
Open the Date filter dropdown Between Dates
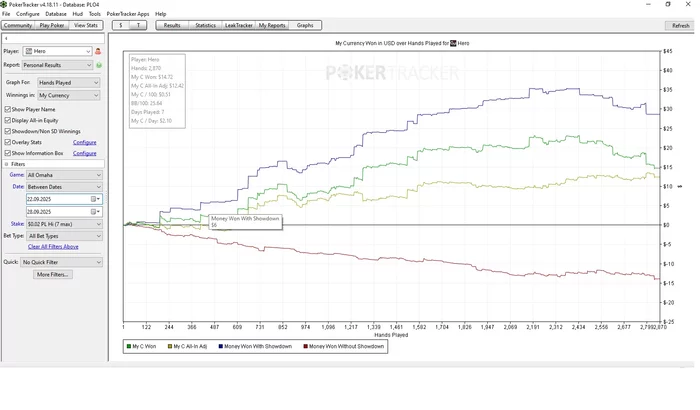[x=64, y=187]
